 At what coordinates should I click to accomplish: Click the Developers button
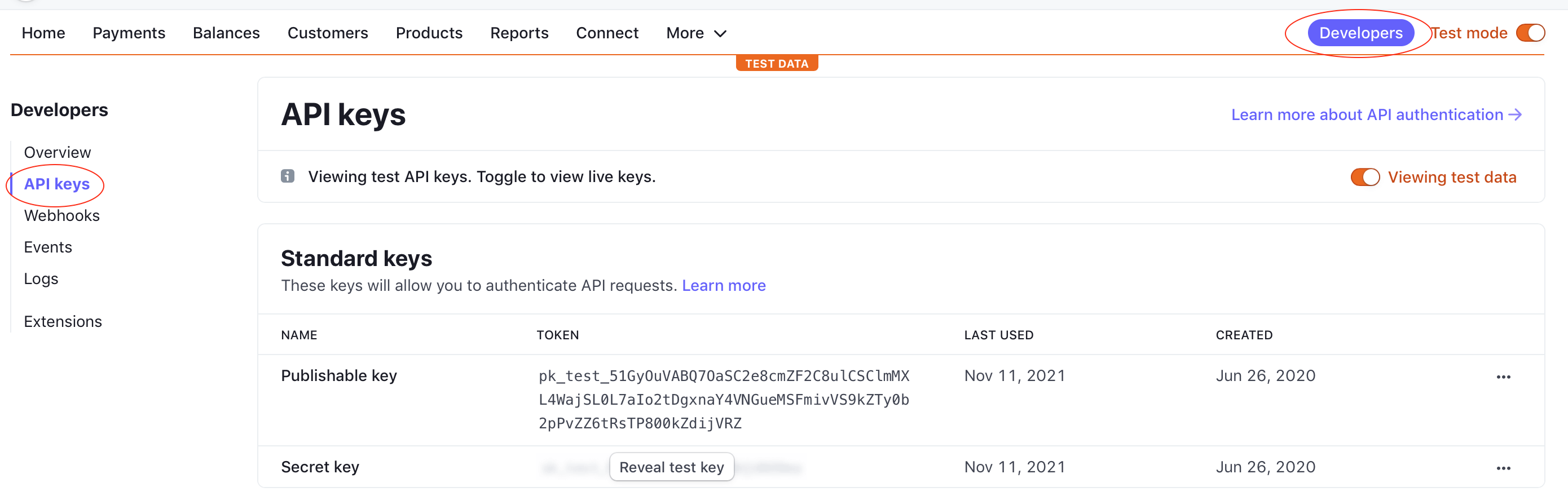(1360, 33)
